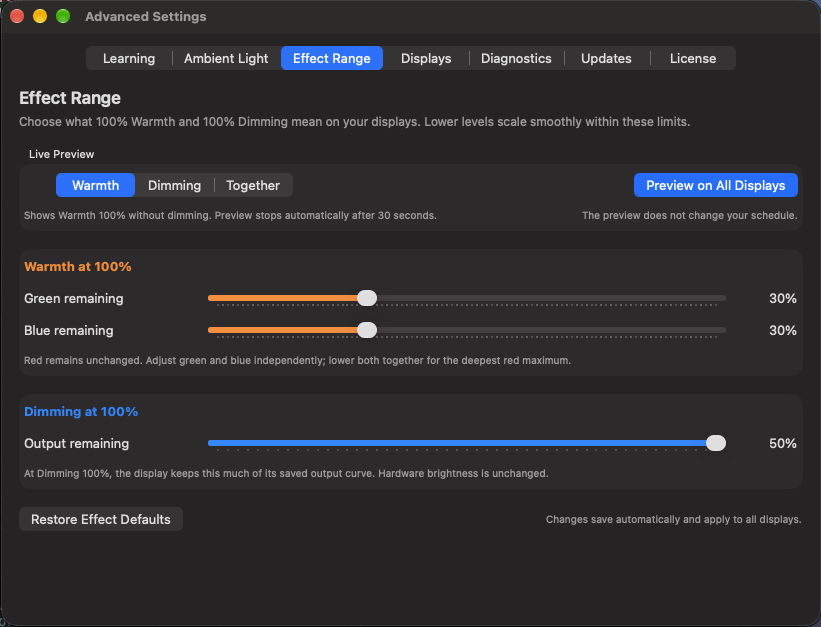This screenshot has height=627, width=821.
Task: Switch to the Learning tab
Action: click(x=129, y=58)
